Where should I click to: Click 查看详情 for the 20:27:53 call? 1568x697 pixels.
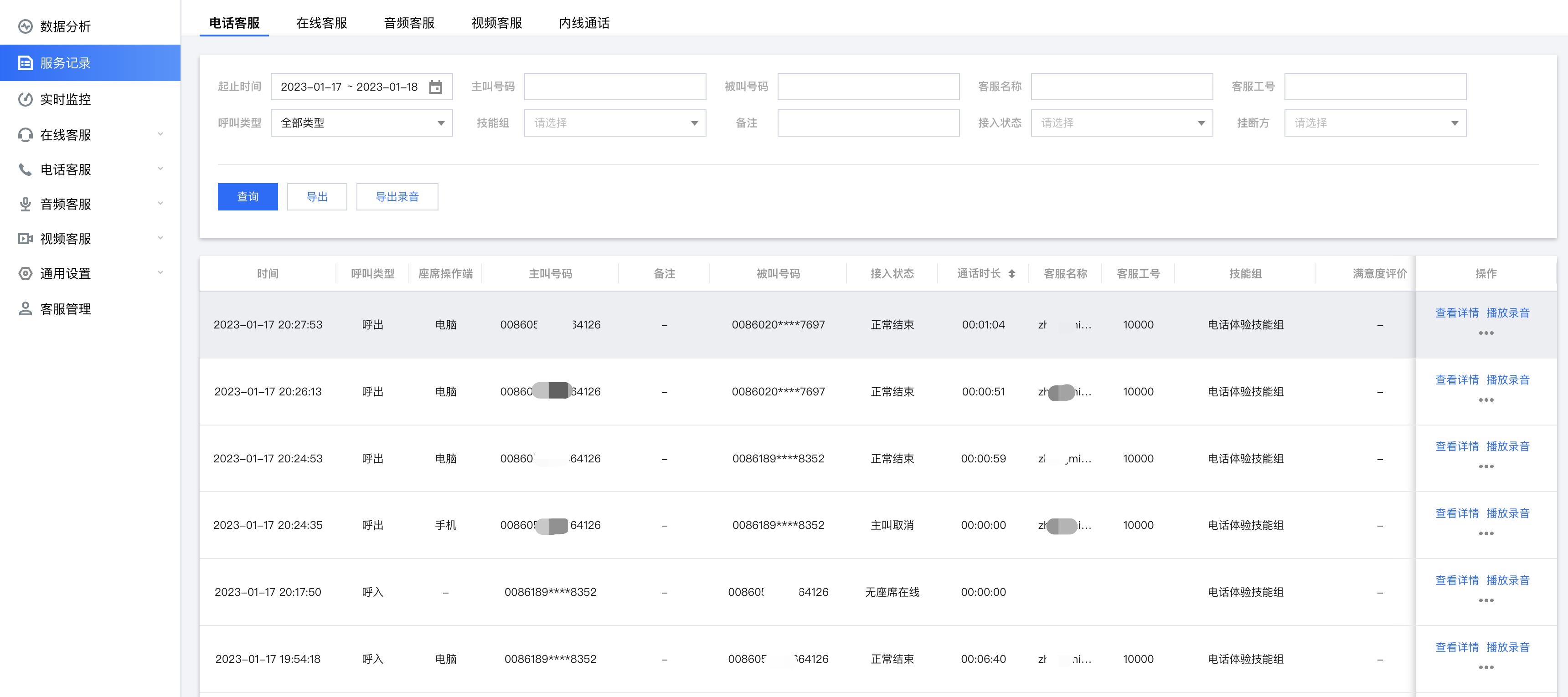tap(1457, 313)
